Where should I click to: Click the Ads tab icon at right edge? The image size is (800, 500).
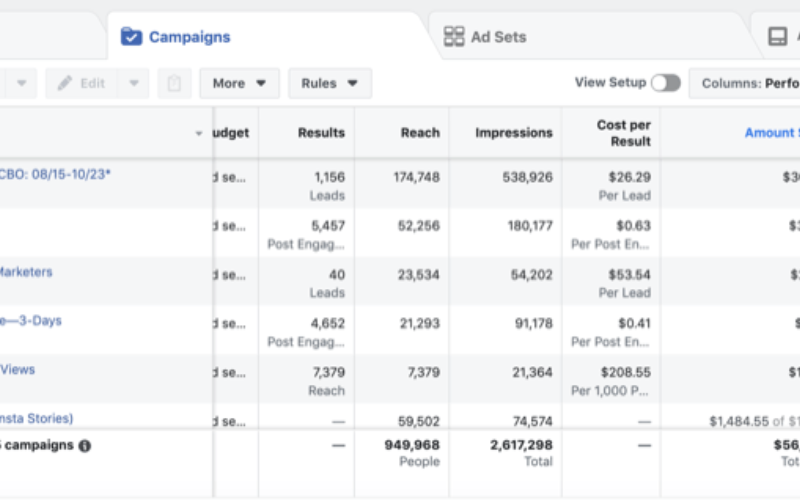(x=777, y=37)
